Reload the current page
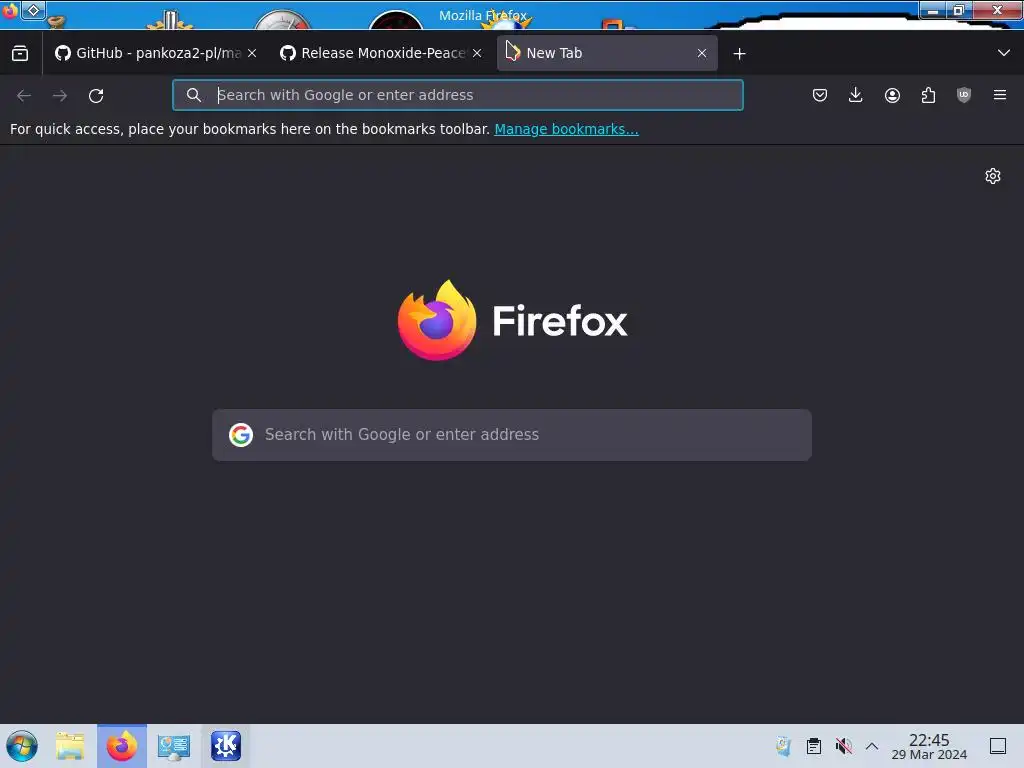 point(96,95)
